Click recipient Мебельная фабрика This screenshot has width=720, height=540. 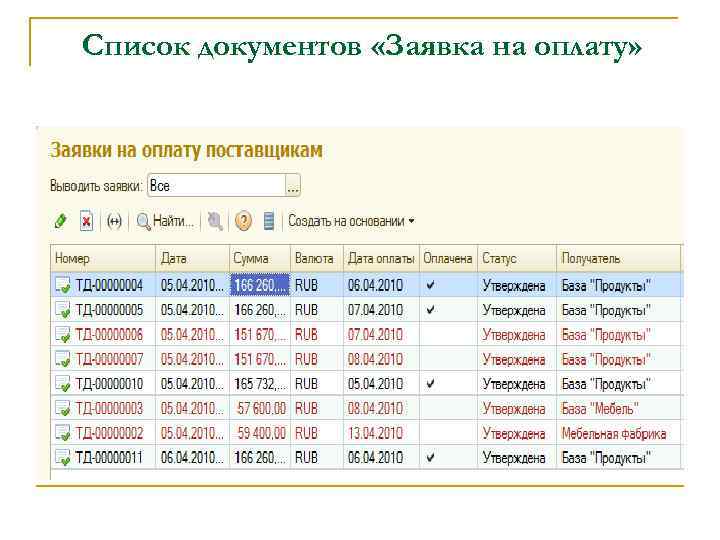tap(614, 433)
